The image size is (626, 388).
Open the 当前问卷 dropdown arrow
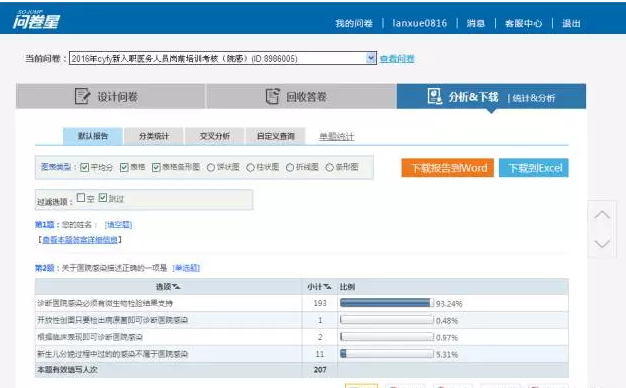pyautogui.click(x=371, y=58)
